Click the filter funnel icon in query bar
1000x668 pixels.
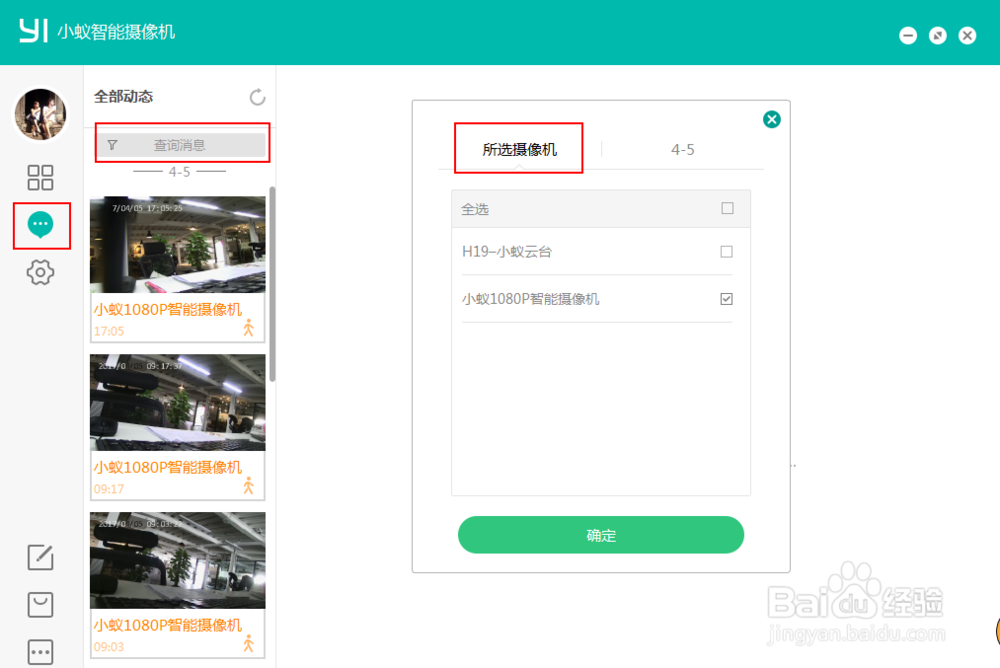[112, 144]
